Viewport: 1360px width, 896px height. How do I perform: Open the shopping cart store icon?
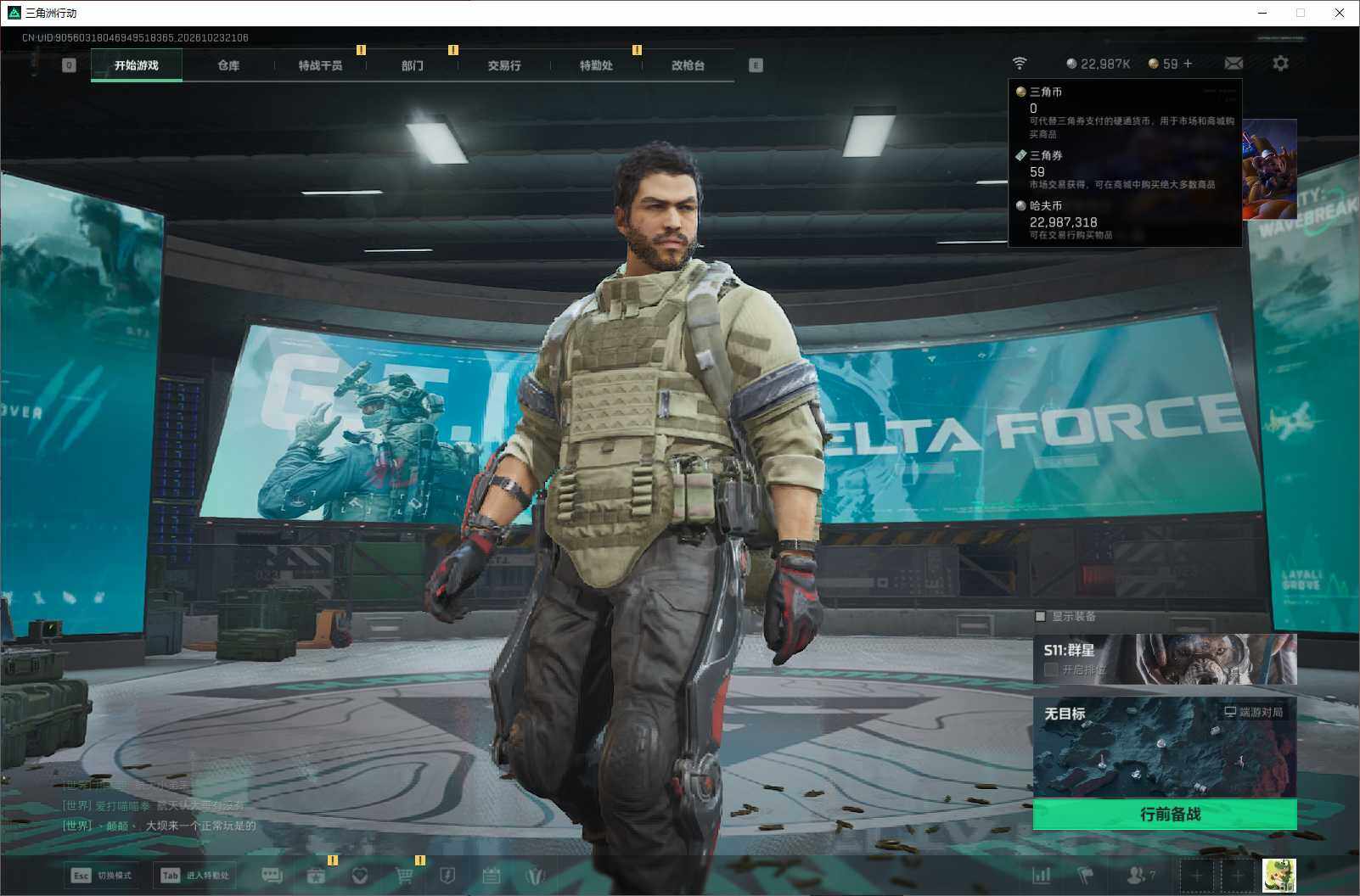[x=405, y=875]
